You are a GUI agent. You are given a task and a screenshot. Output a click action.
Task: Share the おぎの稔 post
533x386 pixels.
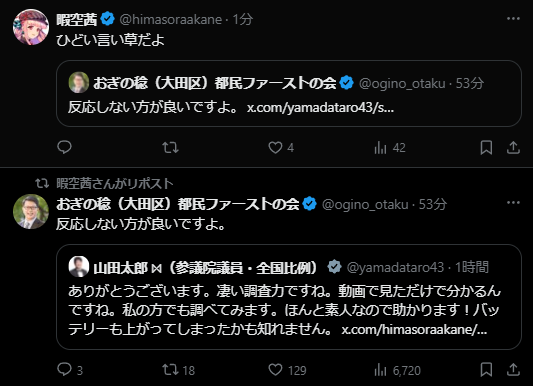tap(513, 370)
